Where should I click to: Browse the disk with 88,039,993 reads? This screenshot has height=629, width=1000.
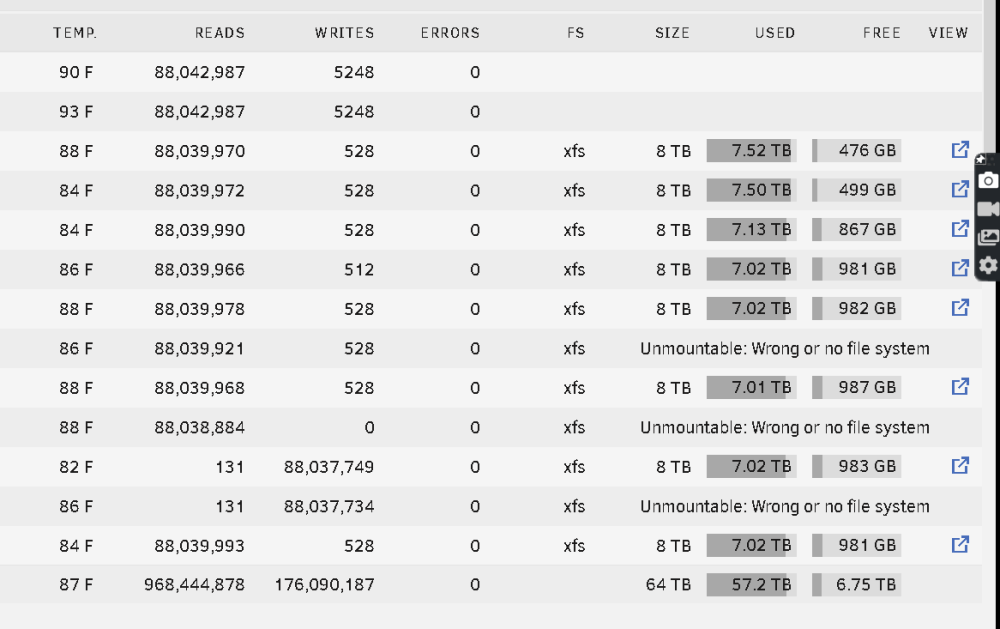[x=960, y=545]
